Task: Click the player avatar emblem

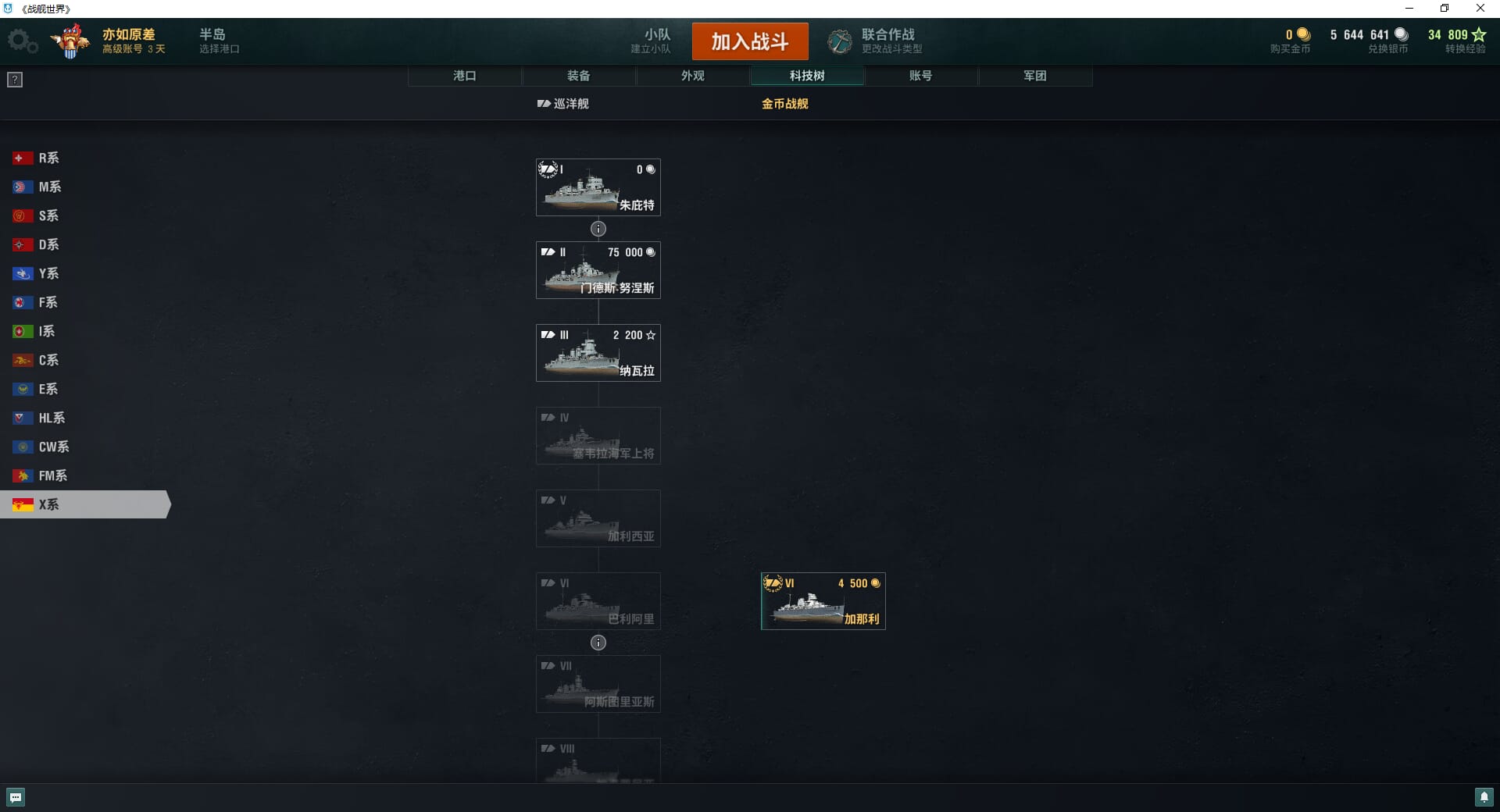Action: [x=70, y=41]
